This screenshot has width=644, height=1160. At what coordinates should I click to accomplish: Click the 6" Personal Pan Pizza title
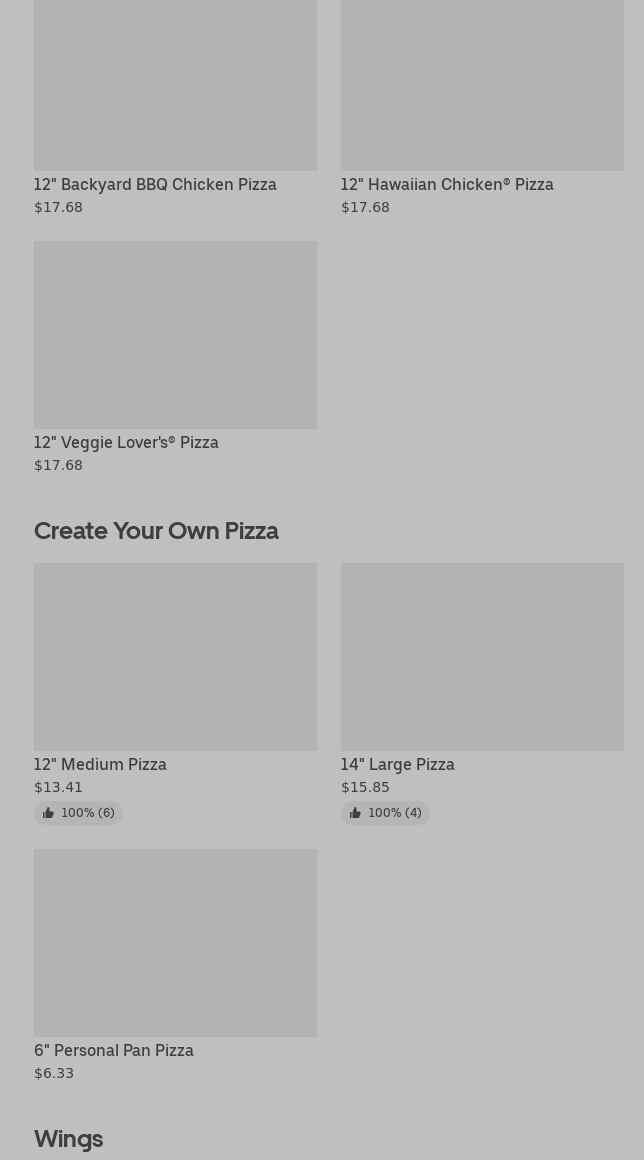(x=114, y=1050)
